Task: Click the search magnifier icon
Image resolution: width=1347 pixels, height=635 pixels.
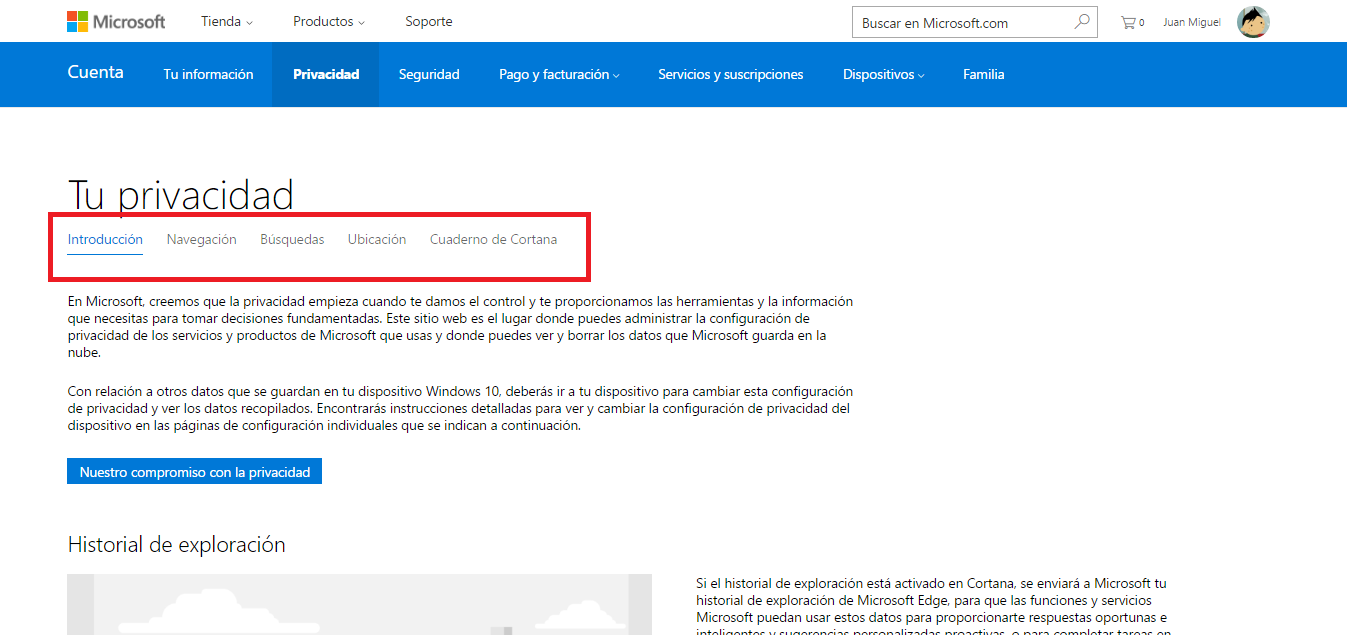Action: 1081,22
